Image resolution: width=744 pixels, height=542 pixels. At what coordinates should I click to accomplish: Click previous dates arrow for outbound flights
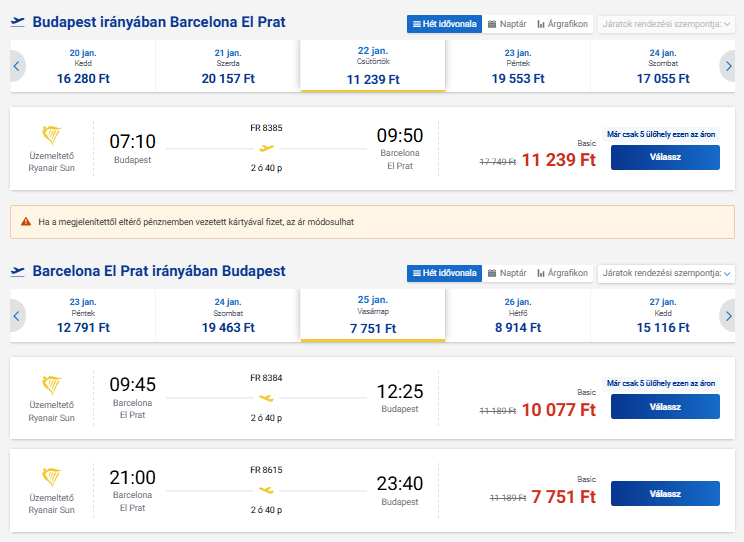point(17,66)
